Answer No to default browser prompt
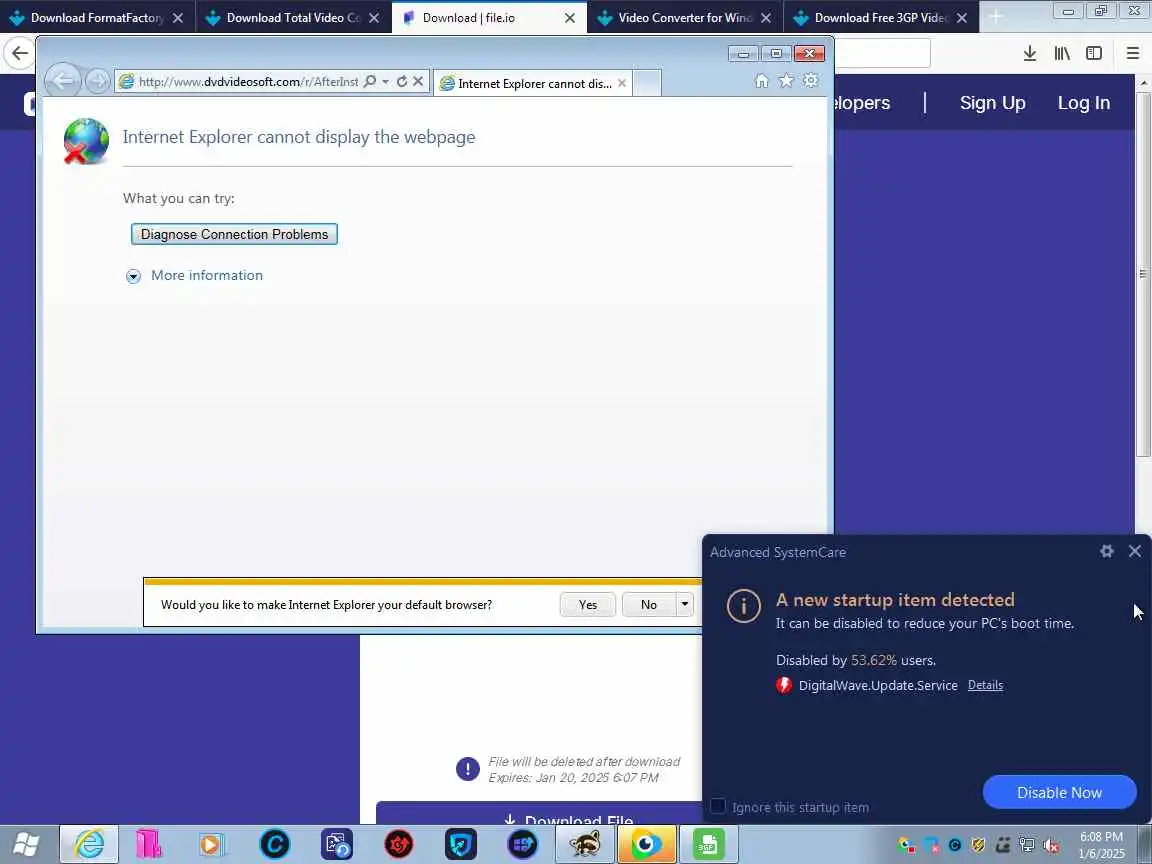Image resolution: width=1152 pixels, height=864 pixels. coord(649,605)
